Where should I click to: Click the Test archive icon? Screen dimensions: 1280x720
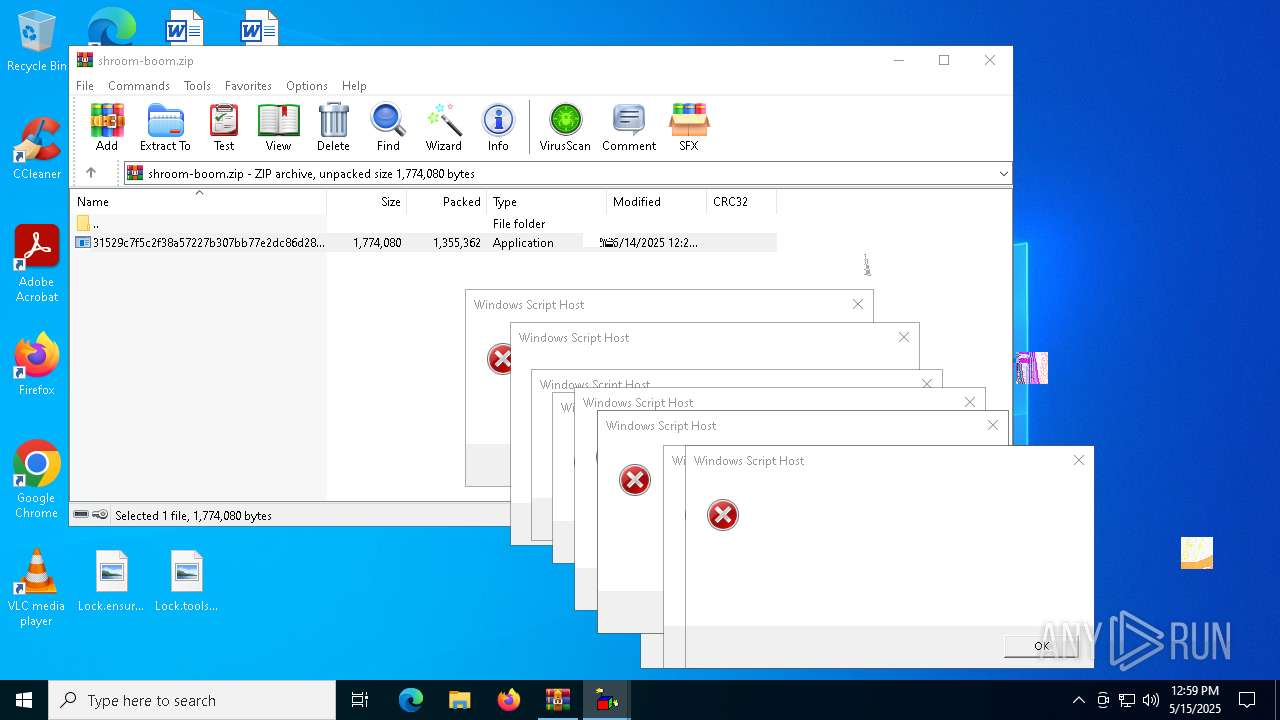[224, 127]
